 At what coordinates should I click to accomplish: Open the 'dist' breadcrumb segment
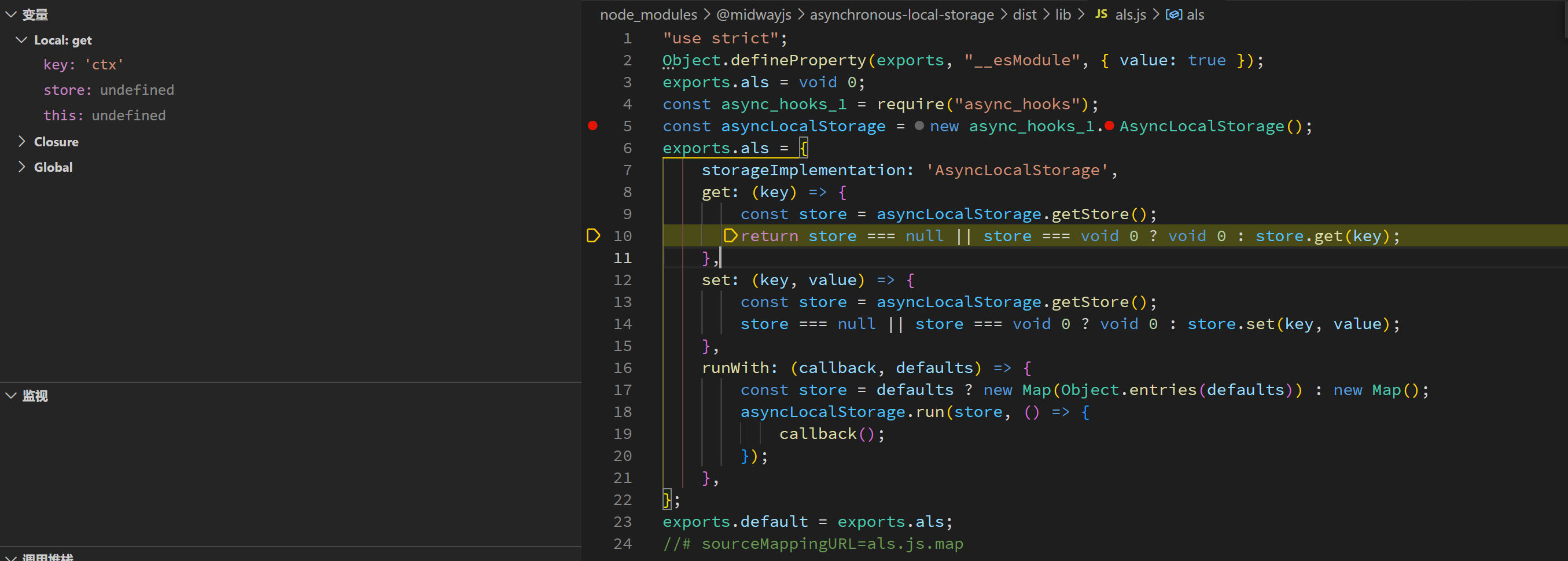click(1025, 14)
